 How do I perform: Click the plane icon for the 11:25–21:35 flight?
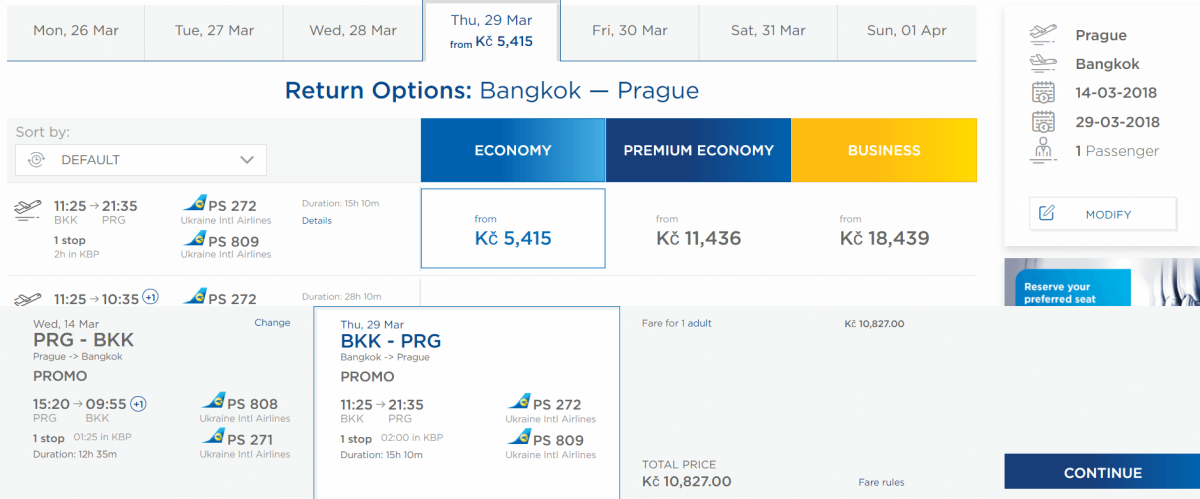point(28,209)
